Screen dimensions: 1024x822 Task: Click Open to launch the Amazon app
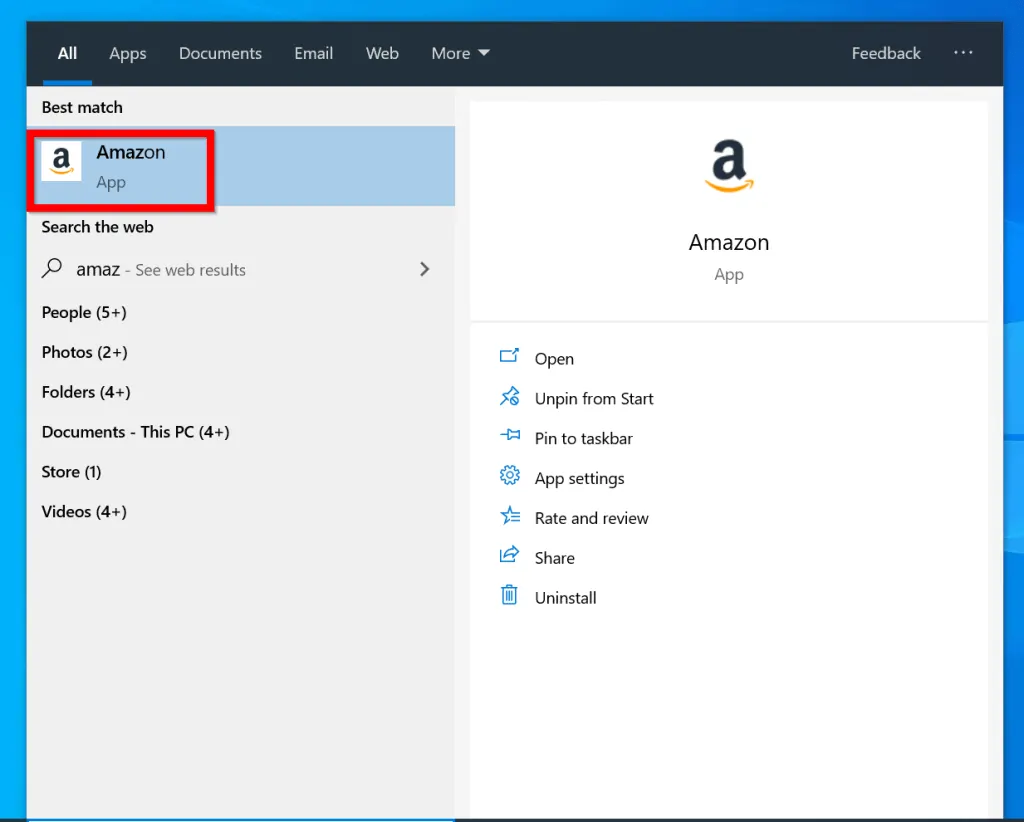click(554, 358)
